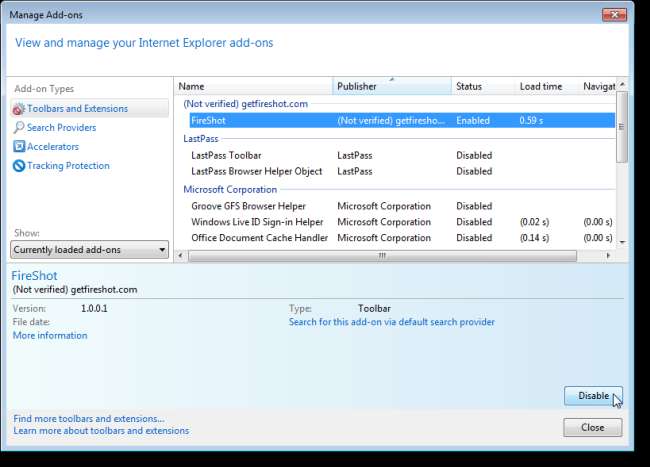Select the FireShot add-on row
650x467 pixels.
[402, 121]
